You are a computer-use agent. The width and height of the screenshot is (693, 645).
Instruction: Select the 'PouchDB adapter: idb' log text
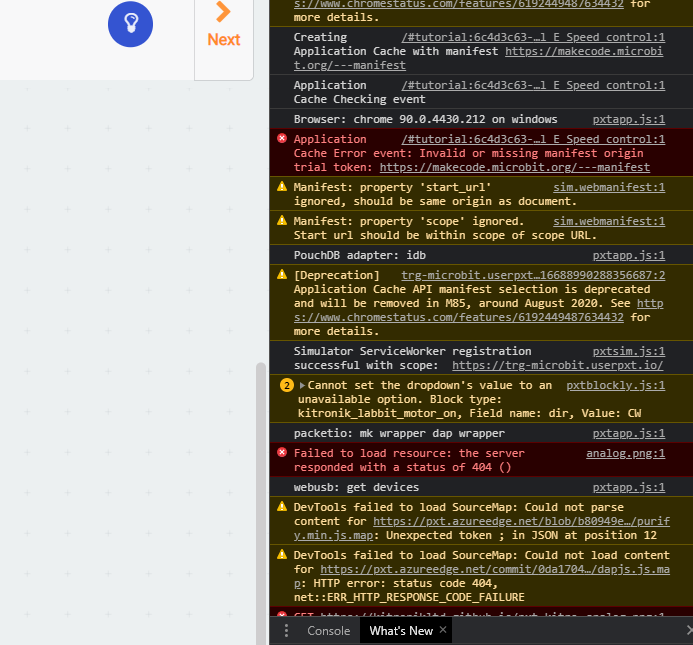tap(360, 255)
